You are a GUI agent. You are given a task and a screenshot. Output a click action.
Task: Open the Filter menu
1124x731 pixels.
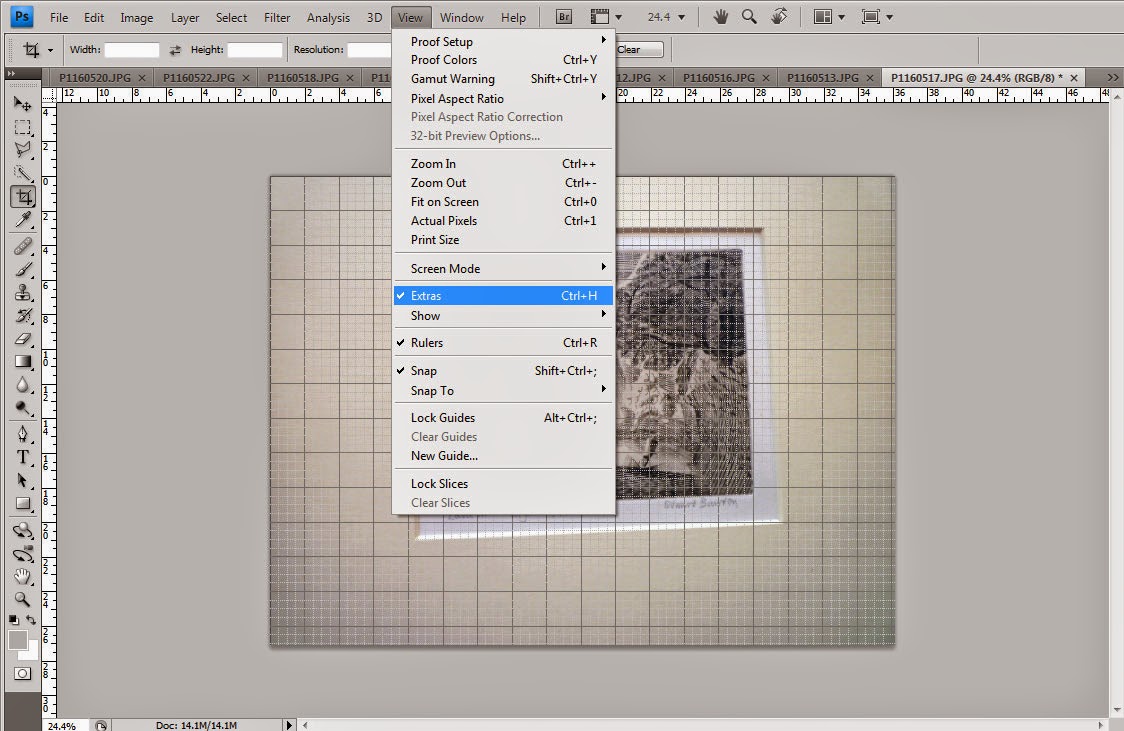point(277,17)
